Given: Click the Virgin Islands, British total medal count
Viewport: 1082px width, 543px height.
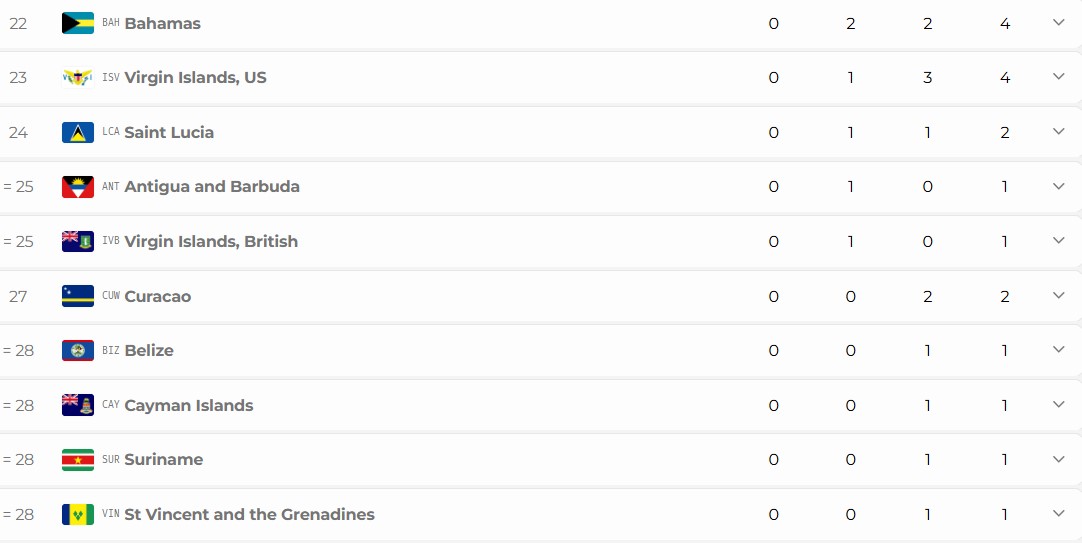Looking at the screenshot, I should tap(1005, 241).
